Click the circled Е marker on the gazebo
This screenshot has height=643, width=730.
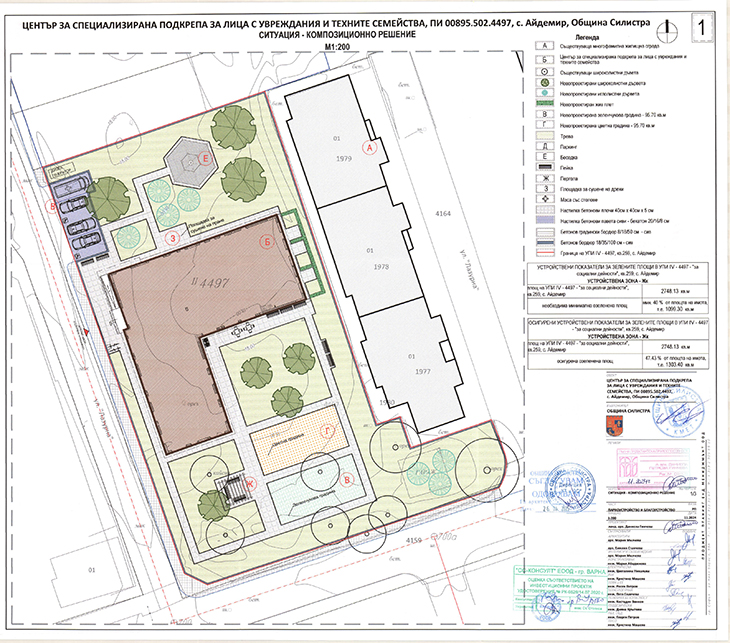(204, 159)
